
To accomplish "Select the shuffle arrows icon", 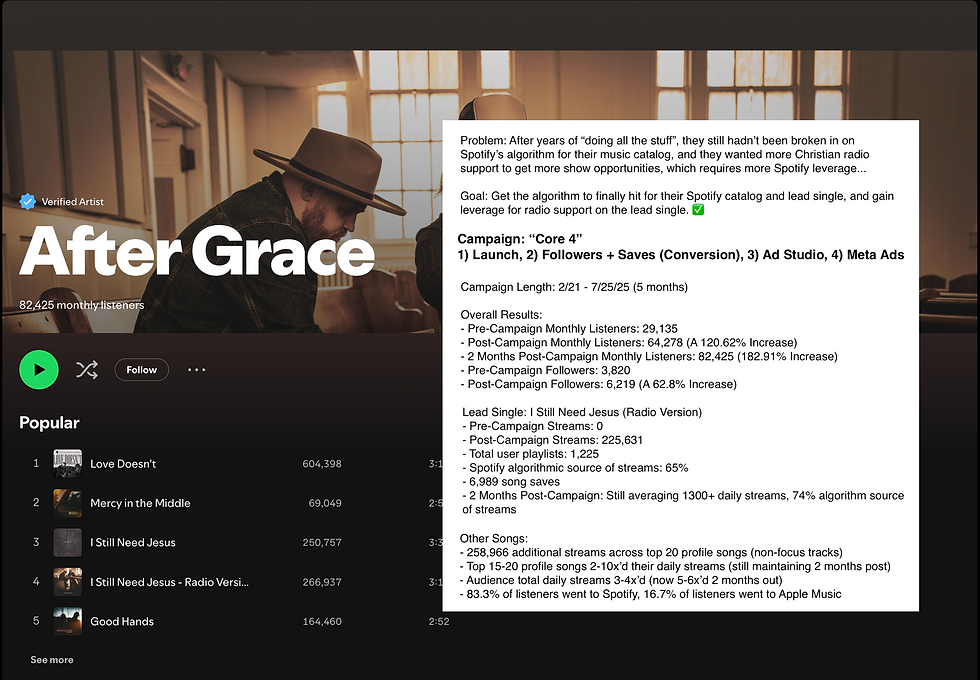I will (x=87, y=369).
